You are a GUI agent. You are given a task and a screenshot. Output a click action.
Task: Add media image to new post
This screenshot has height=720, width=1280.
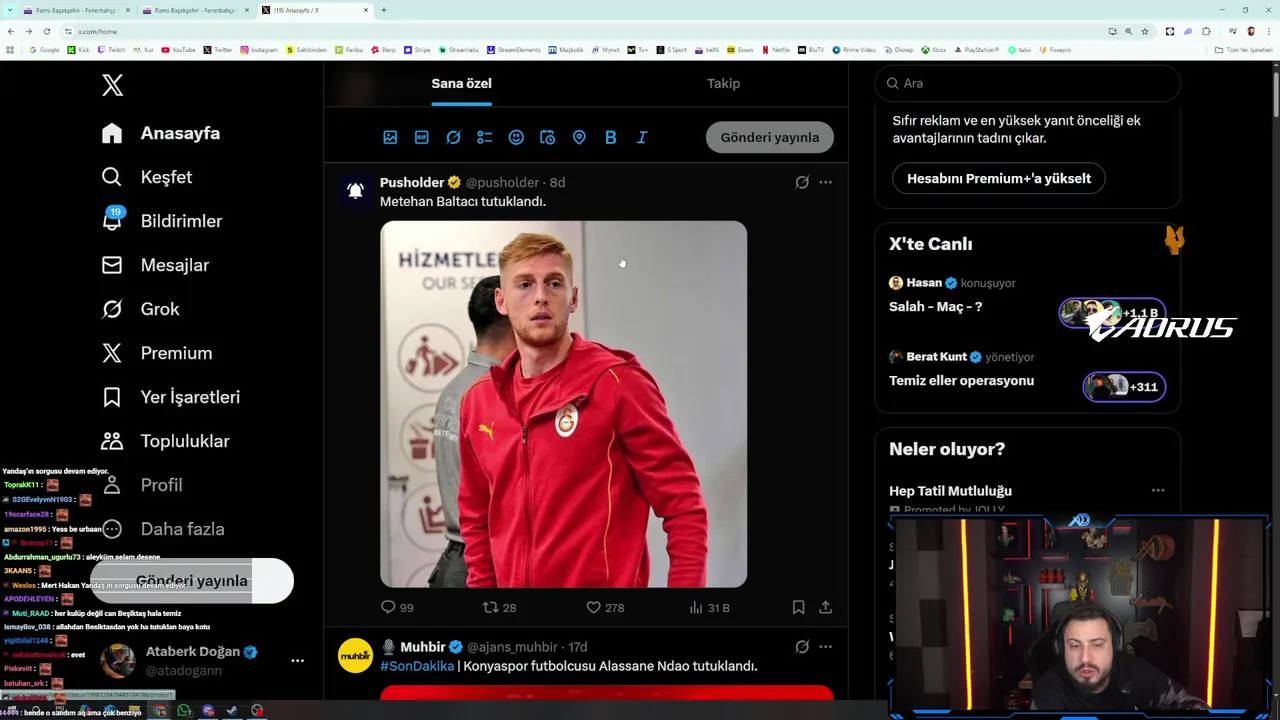390,137
